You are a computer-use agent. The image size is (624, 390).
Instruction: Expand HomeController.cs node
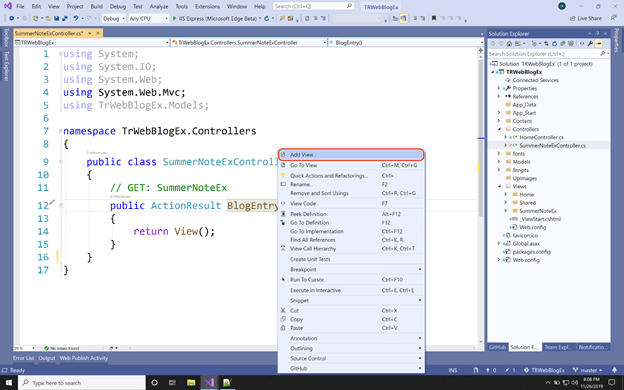coord(506,137)
